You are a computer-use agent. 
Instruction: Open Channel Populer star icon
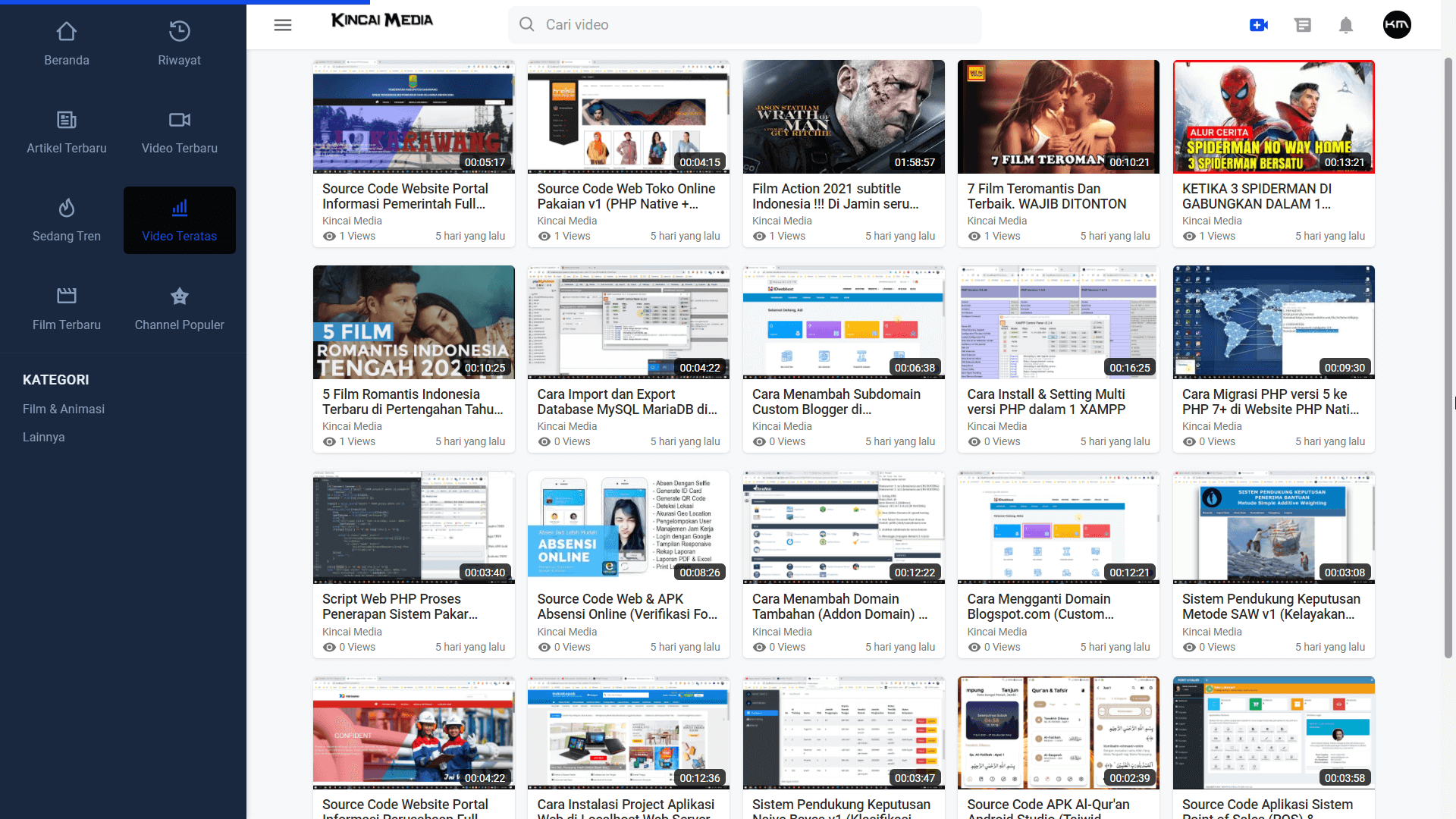179,296
